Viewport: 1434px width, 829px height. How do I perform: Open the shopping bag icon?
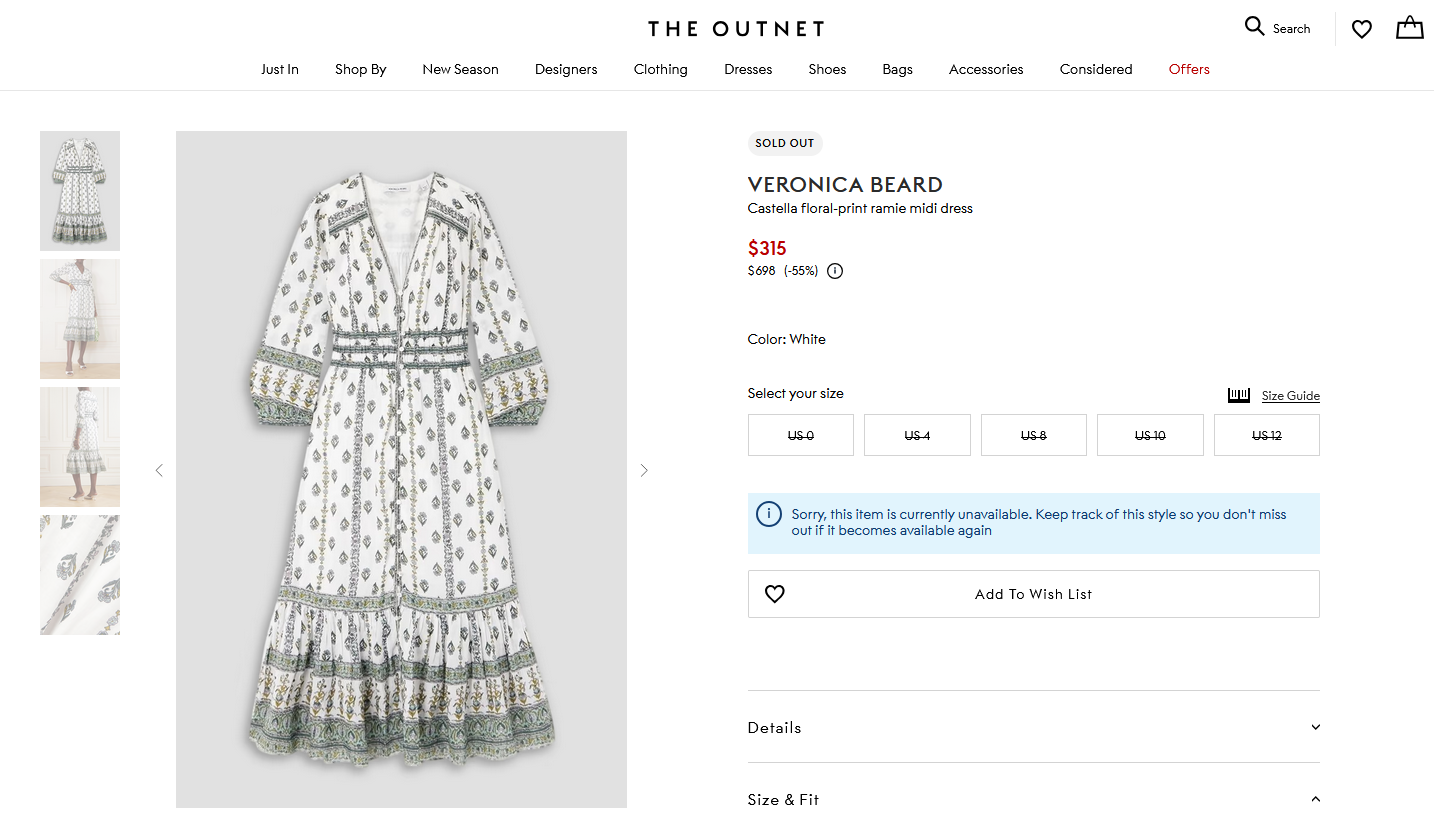(x=1409, y=28)
